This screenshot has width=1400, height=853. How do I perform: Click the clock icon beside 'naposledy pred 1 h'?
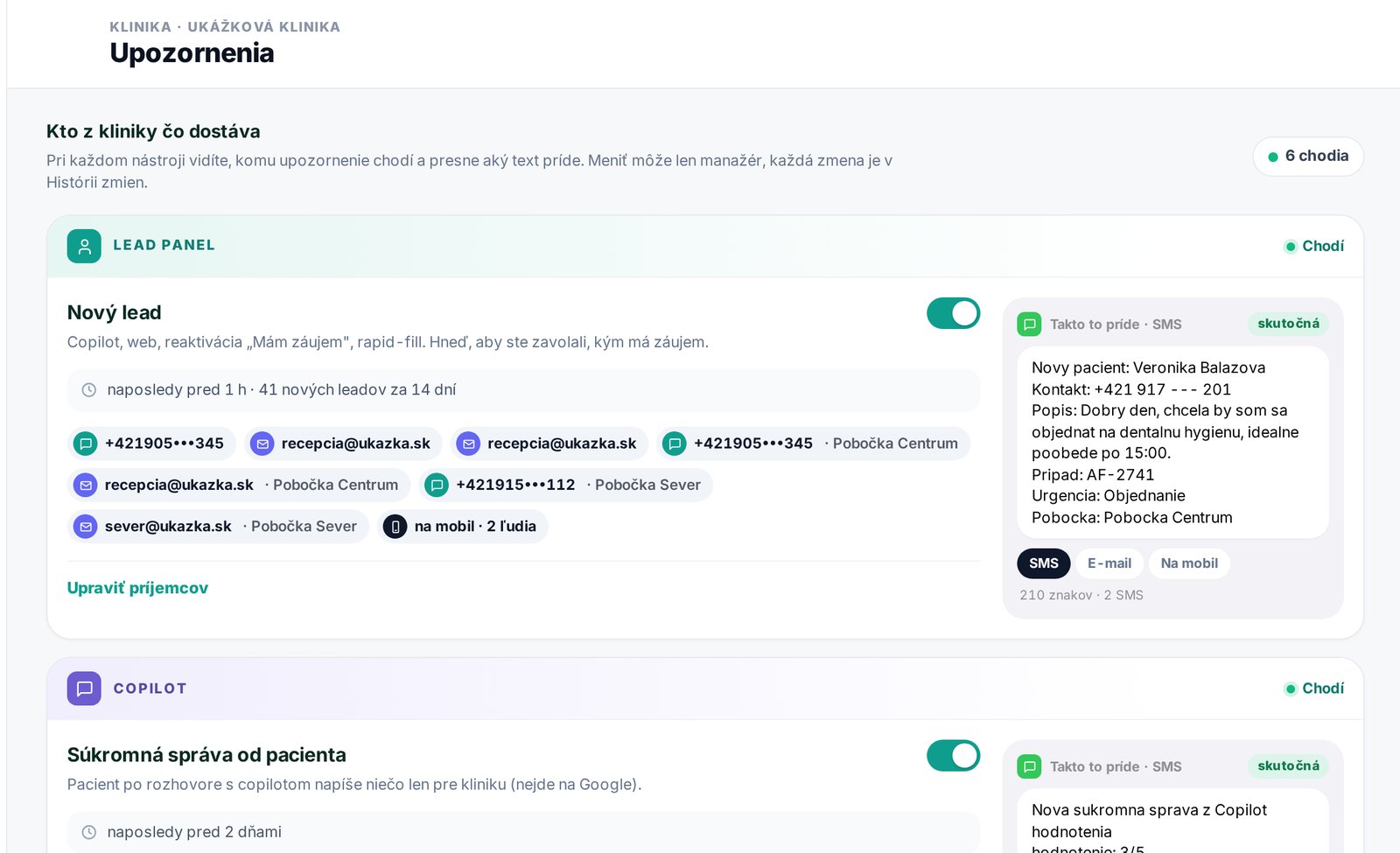pos(89,390)
